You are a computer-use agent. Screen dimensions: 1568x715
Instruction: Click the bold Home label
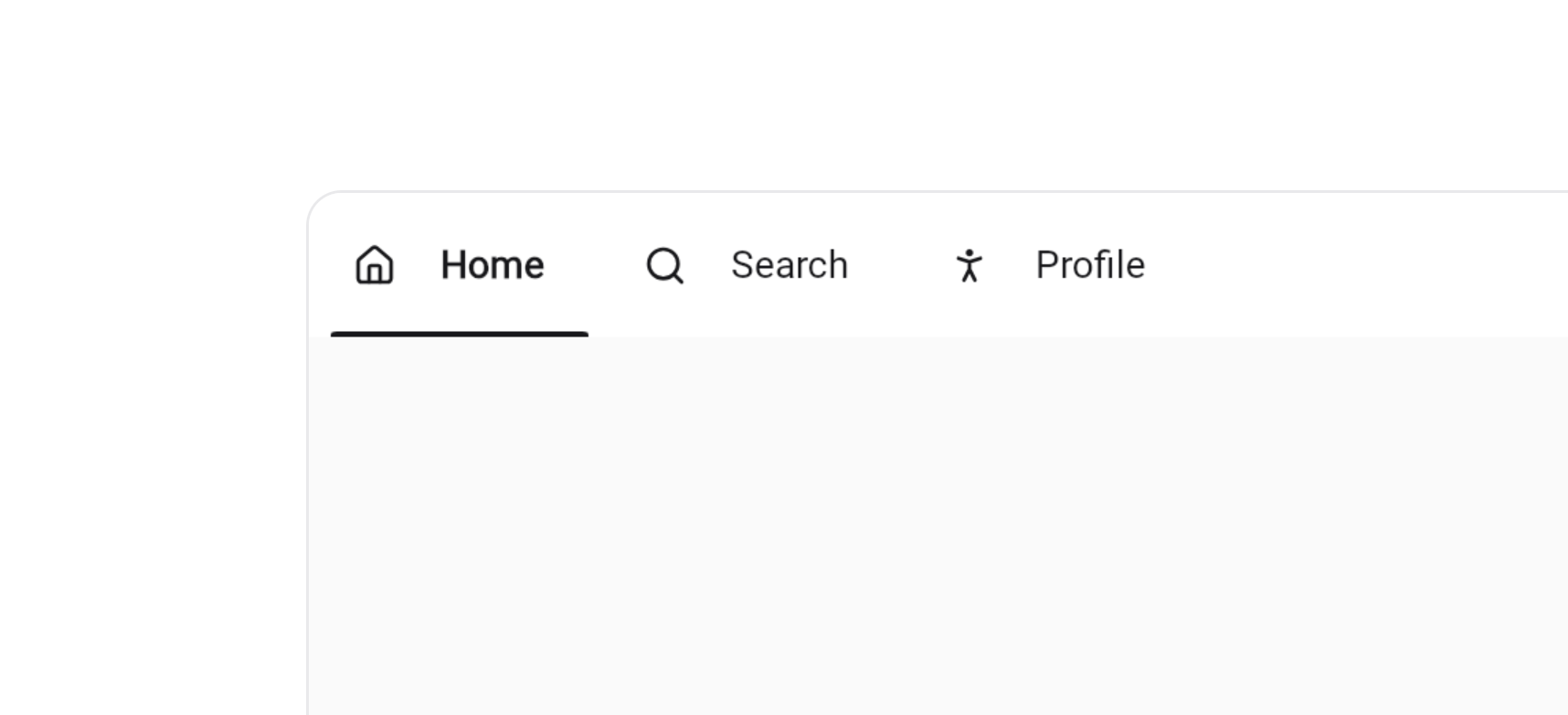coord(492,265)
